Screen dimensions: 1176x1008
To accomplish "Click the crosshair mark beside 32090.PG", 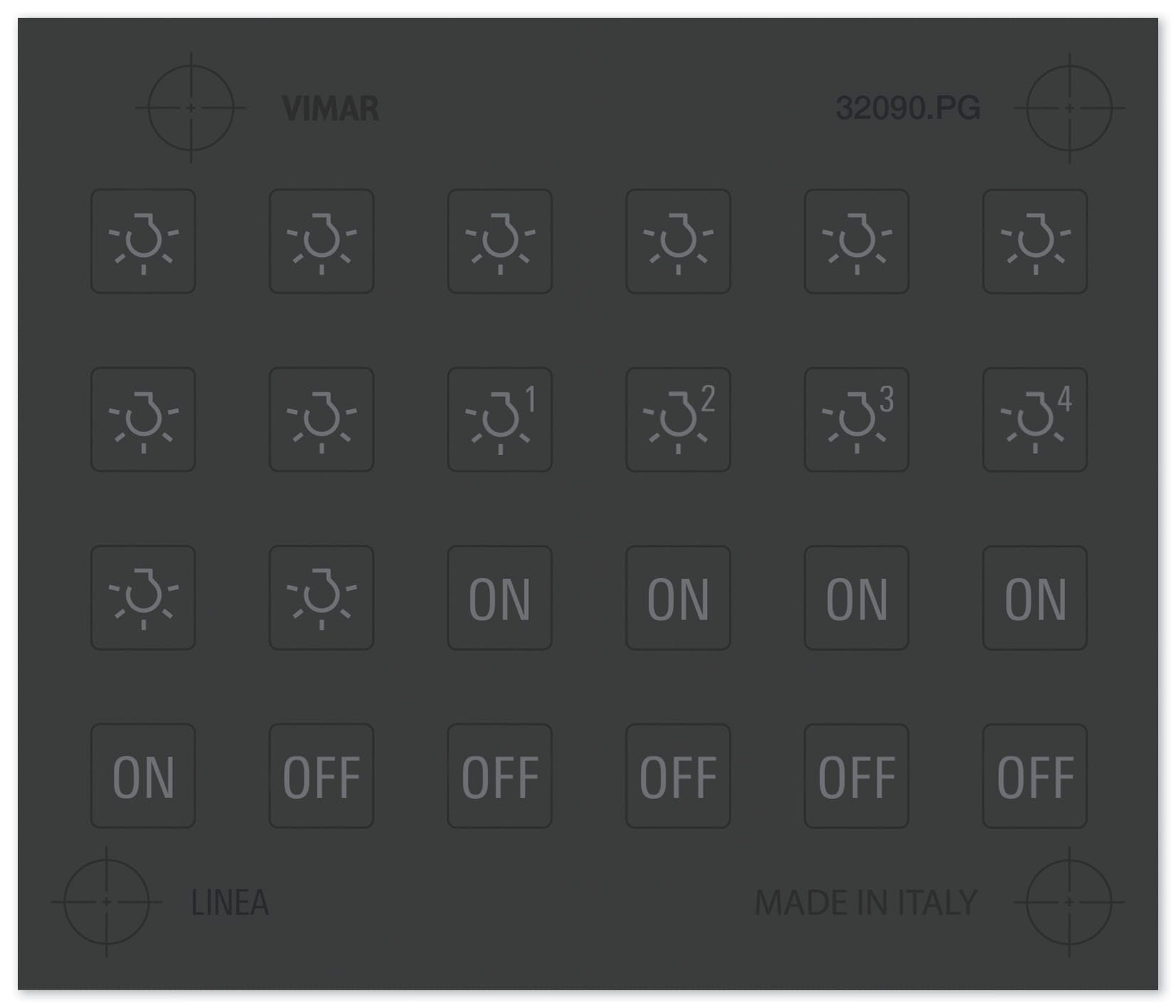I will click(1069, 108).
